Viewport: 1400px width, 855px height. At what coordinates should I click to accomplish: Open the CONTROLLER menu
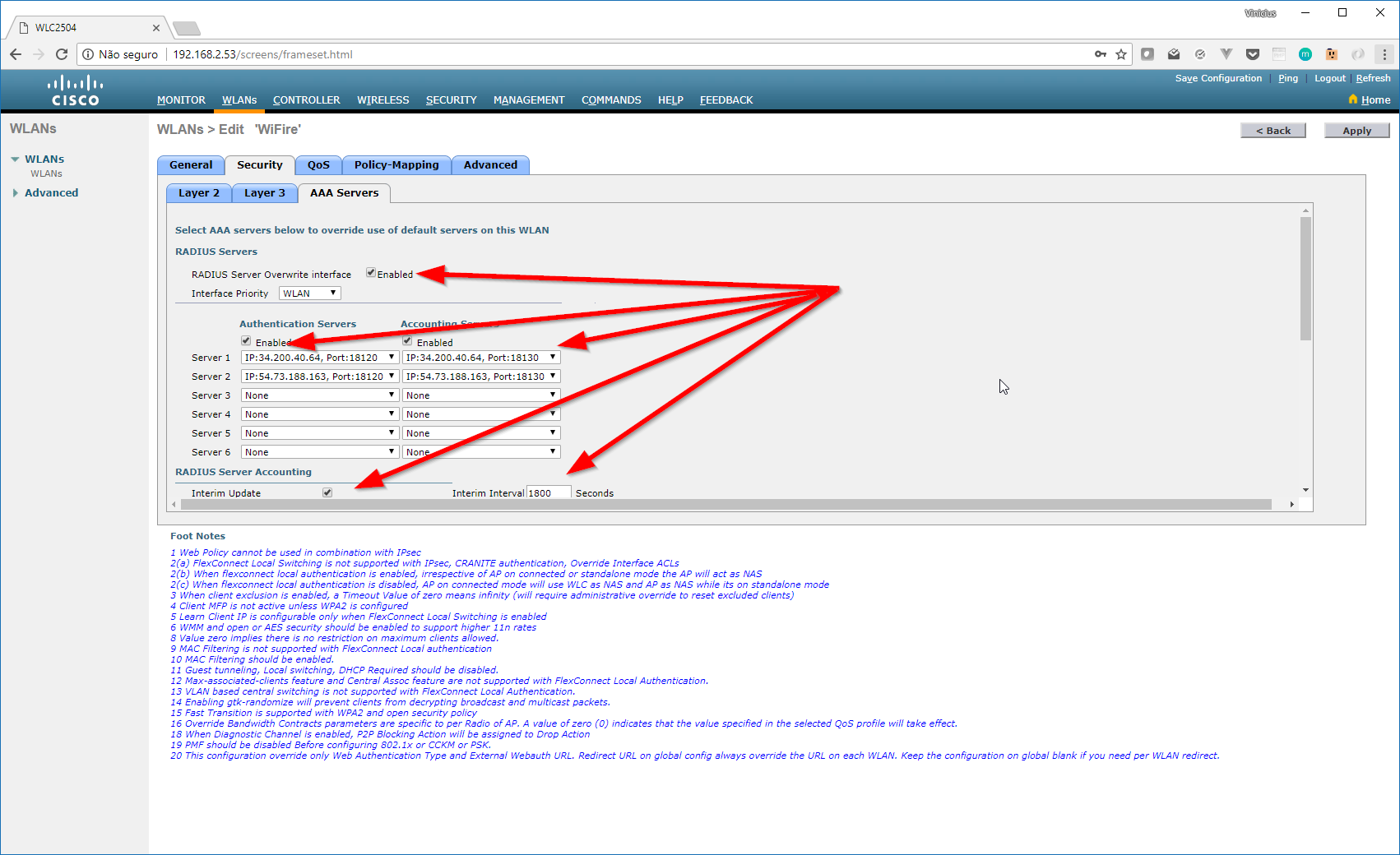coord(306,100)
